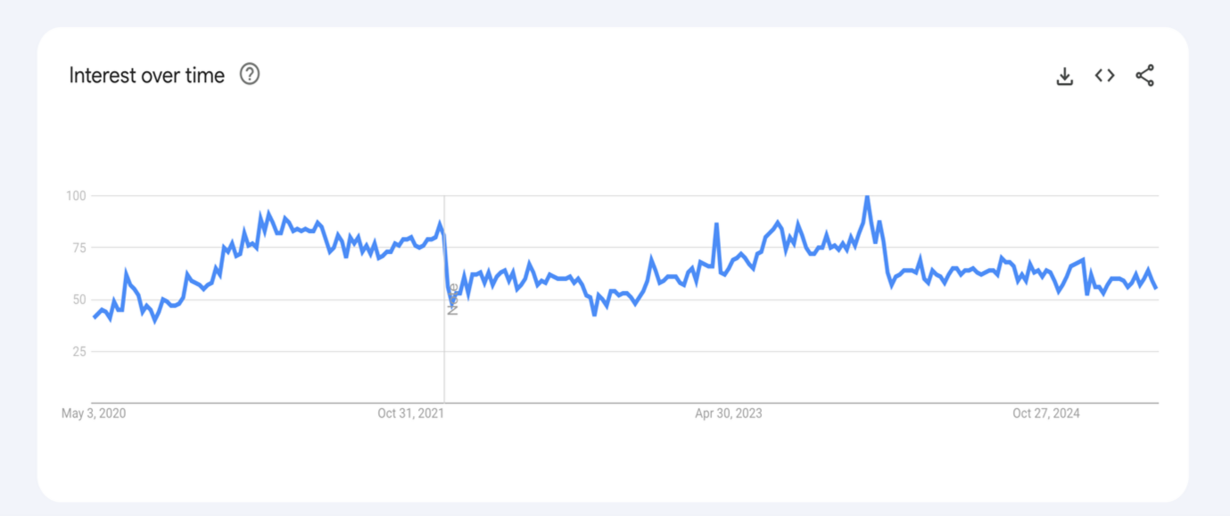Click the May 3, 2020 axis label
Screen dimensions: 1230x516
(x=94, y=414)
